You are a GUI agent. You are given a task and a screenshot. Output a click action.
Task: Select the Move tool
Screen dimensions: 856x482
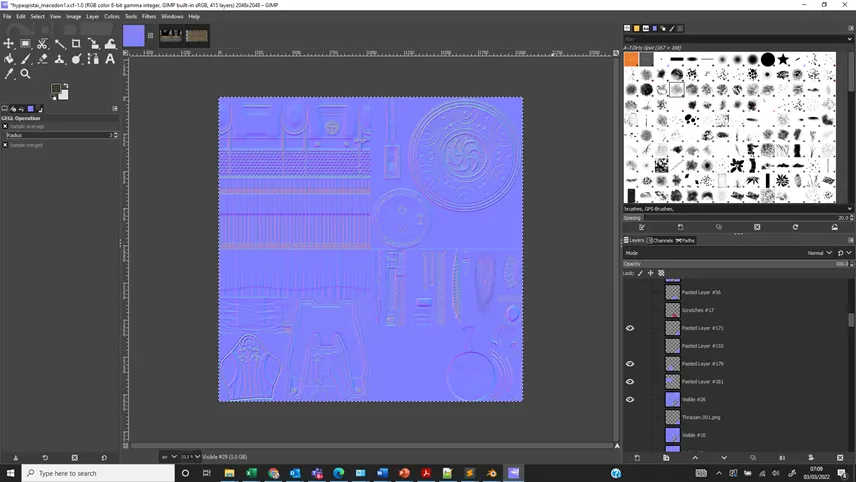8,44
